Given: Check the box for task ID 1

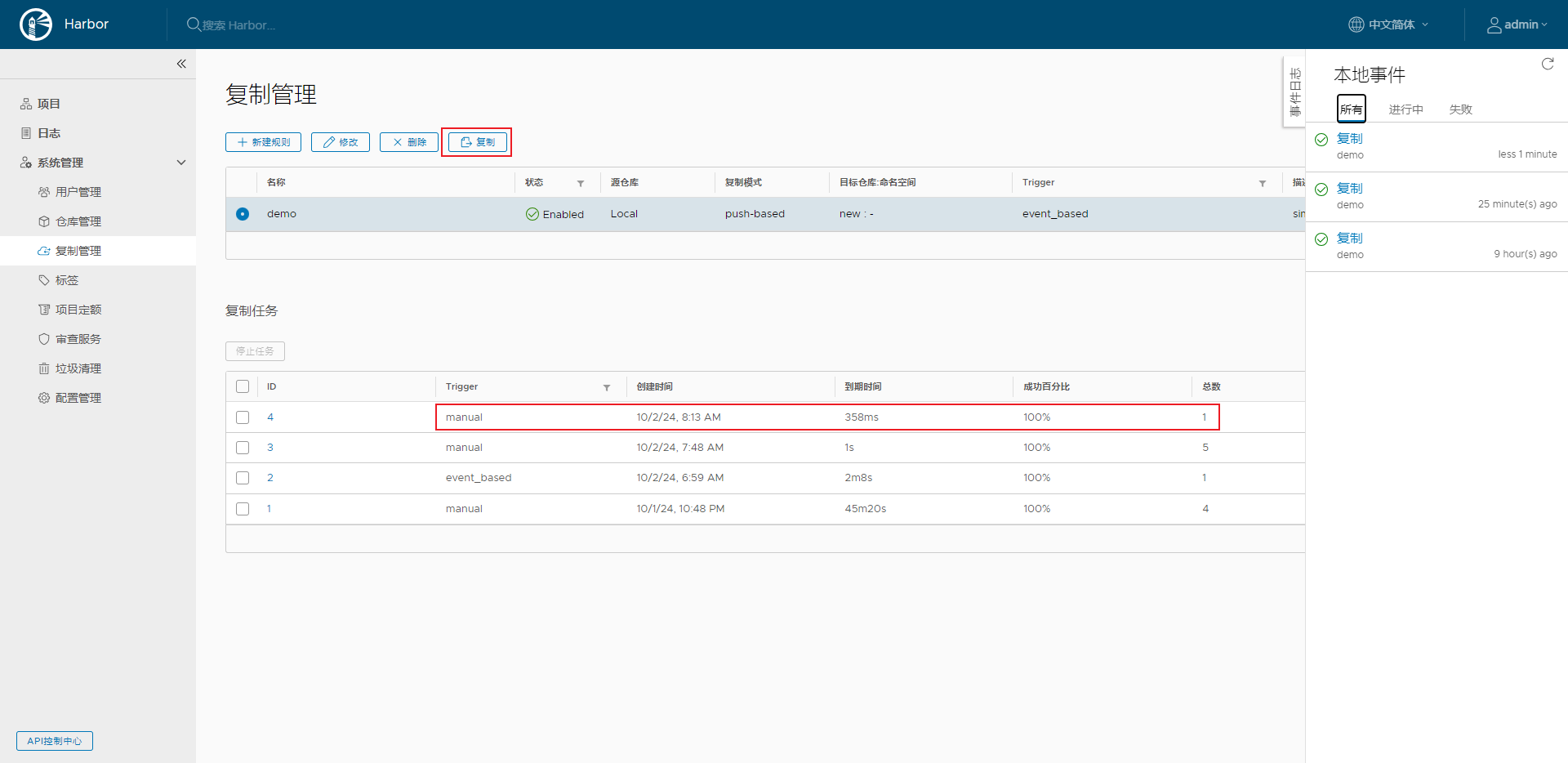Looking at the screenshot, I should pyautogui.click(x=243, y=509).
